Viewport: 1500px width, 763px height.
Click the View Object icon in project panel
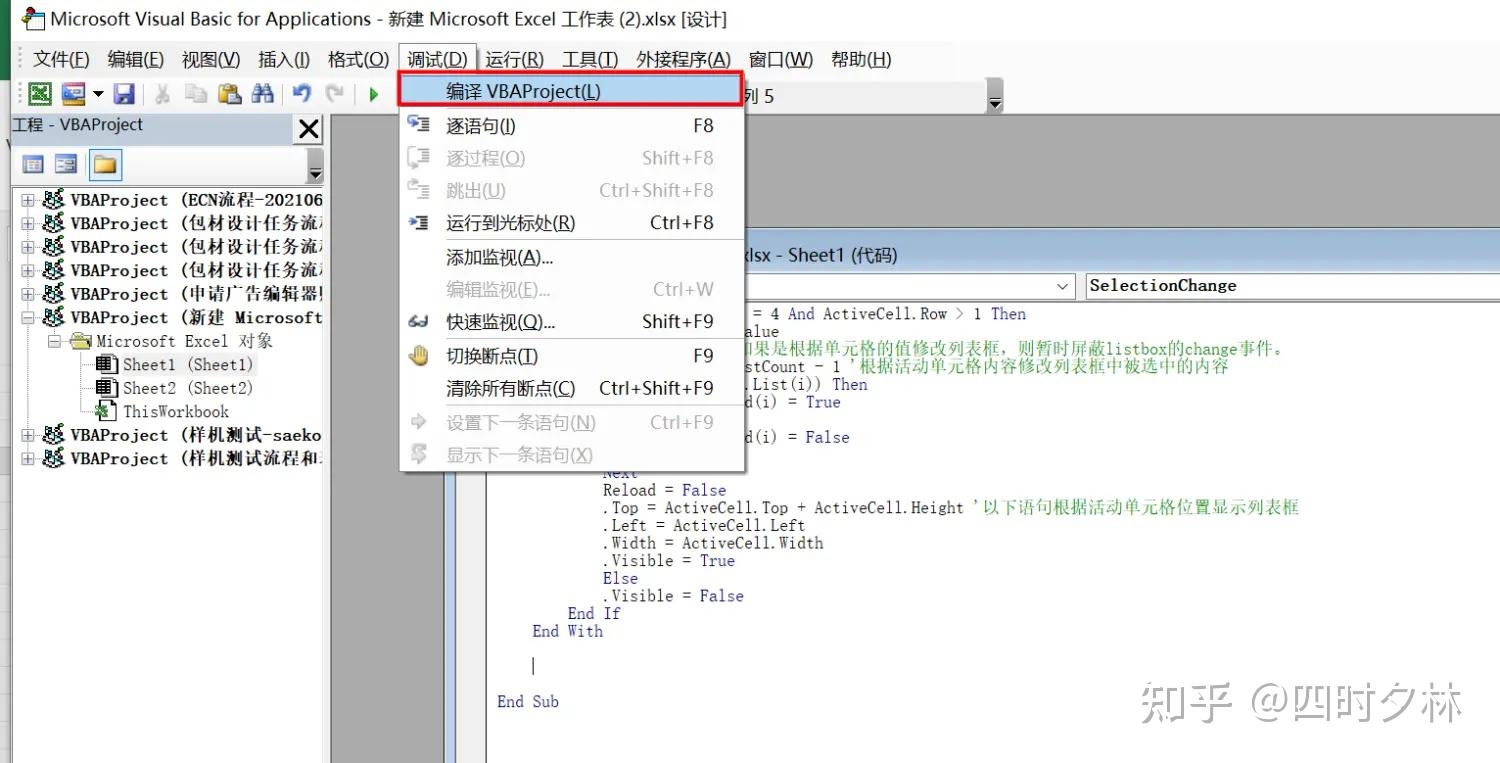click(x=66, y=165)
